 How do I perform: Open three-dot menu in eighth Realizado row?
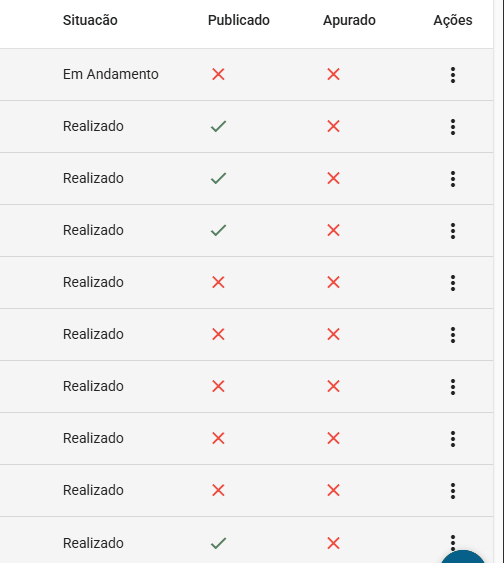pos(453,491)
